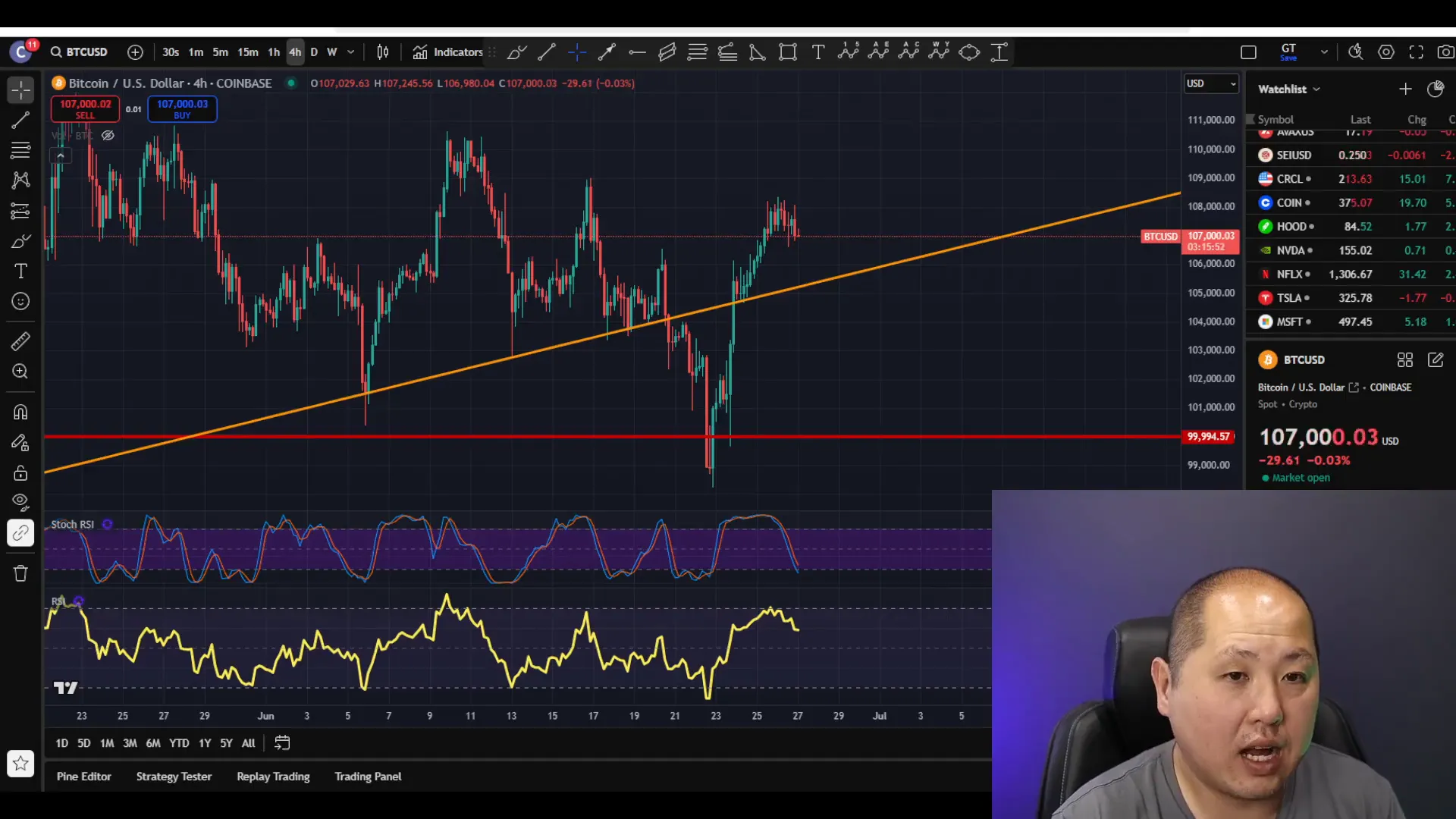1456x819 pixels.
Task: Switch to the W weekly timeframe
Action: point(332,52)
